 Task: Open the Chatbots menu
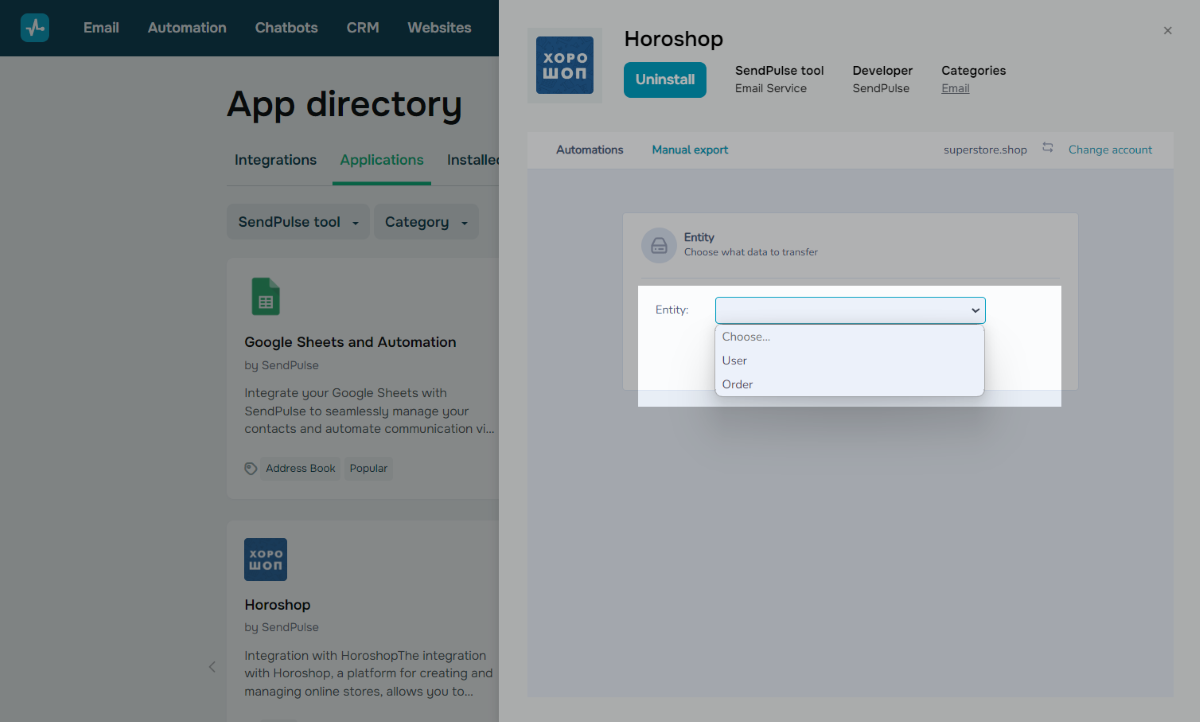click(286, 28)
